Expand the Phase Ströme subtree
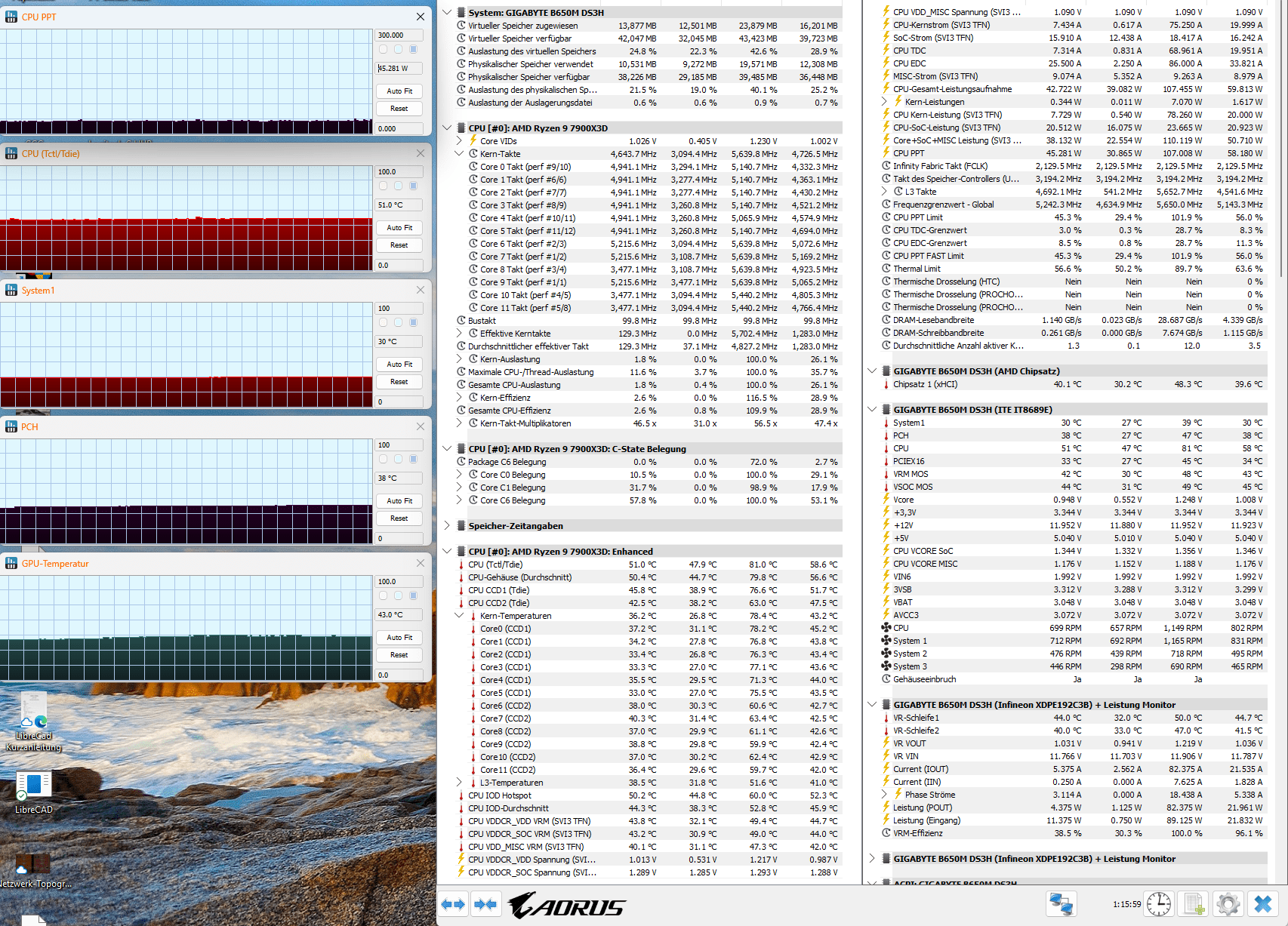This screenshot has width=1288, height=926. click(884, 795)
